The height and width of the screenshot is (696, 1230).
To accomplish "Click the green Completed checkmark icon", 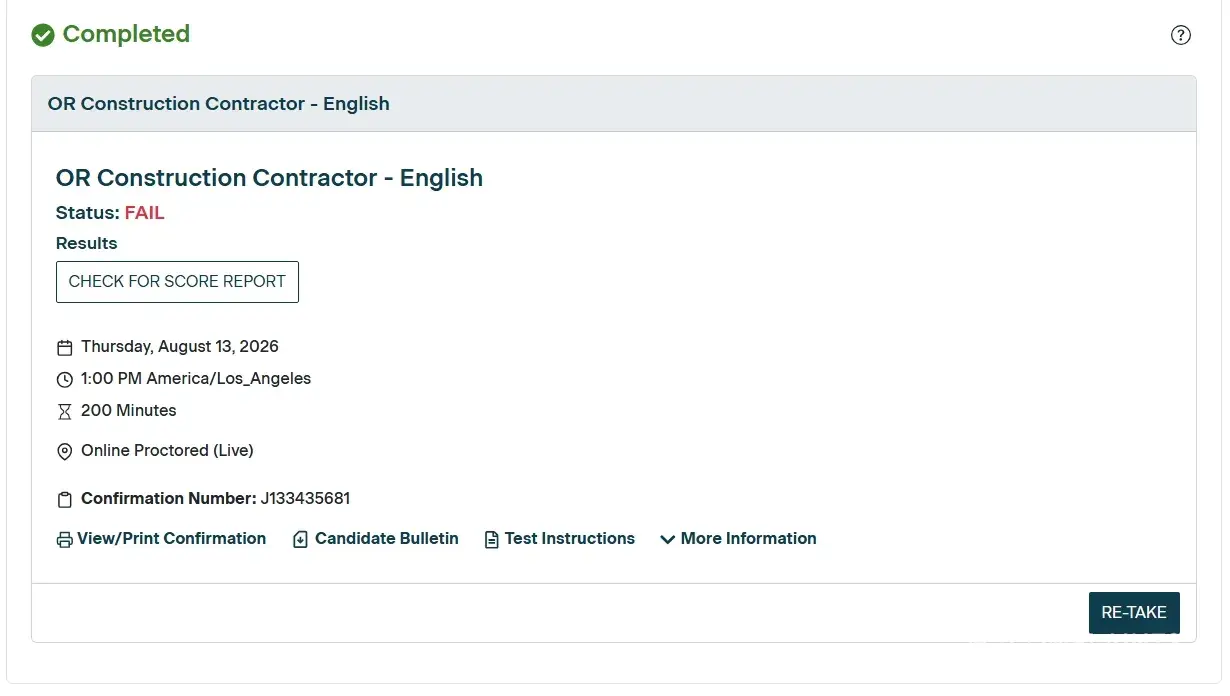I will click(43, 35).
